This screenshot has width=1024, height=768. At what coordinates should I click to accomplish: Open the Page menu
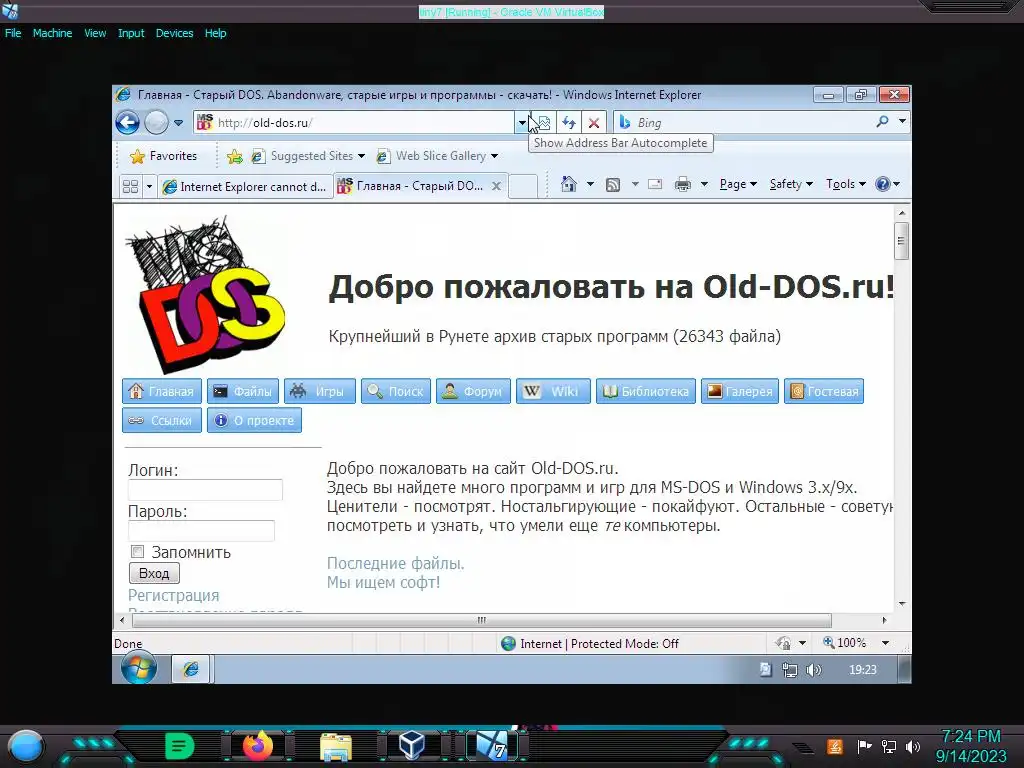pos(738,184)
